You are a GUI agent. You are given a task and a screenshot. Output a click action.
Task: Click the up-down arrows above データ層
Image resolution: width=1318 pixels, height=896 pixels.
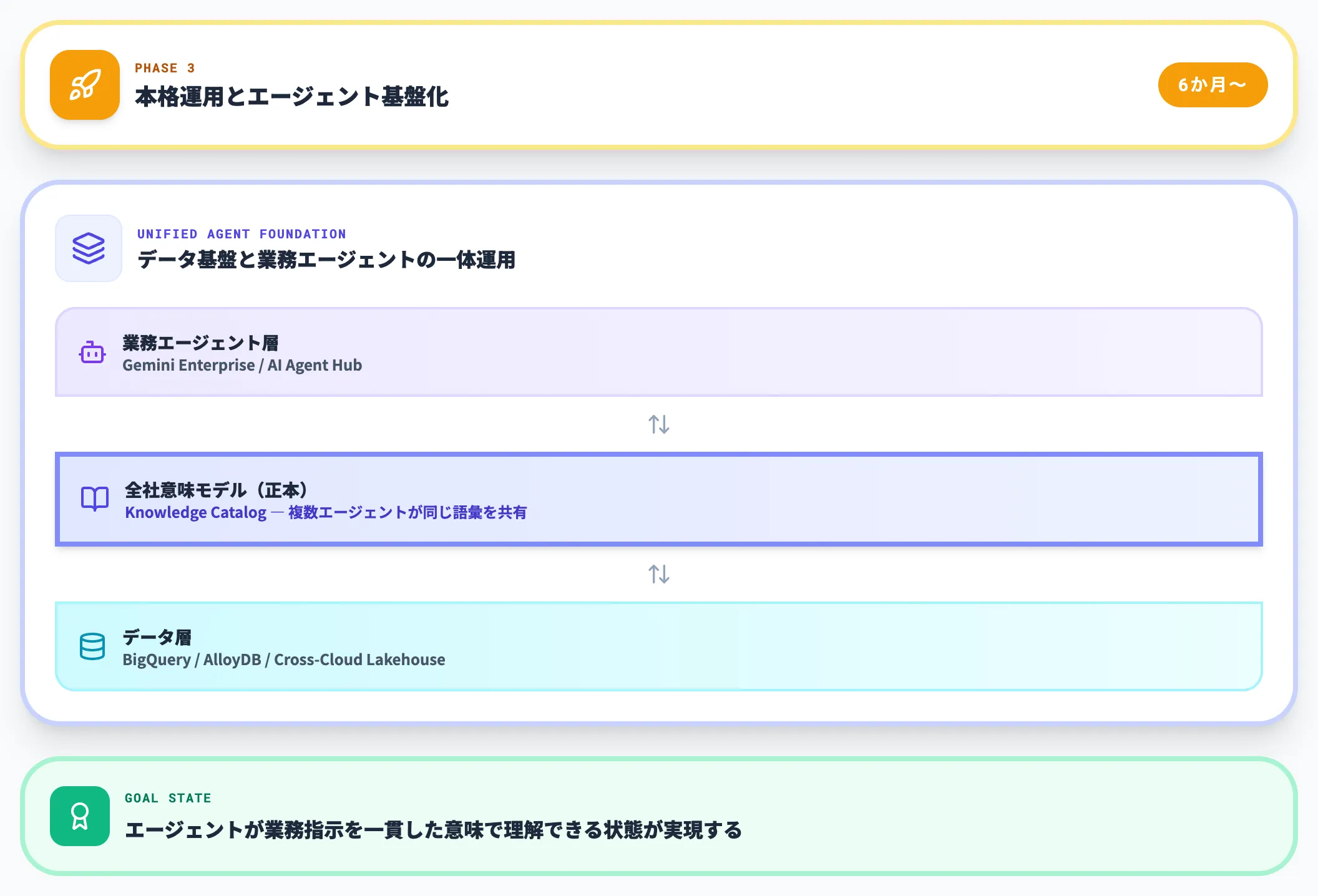[x=659, y=575]
